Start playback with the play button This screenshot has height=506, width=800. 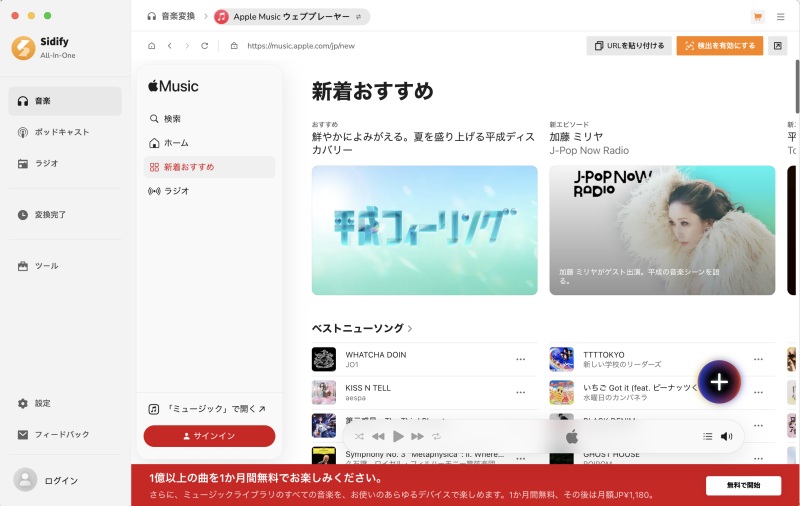pyautogui.click(x=398, y=436)
